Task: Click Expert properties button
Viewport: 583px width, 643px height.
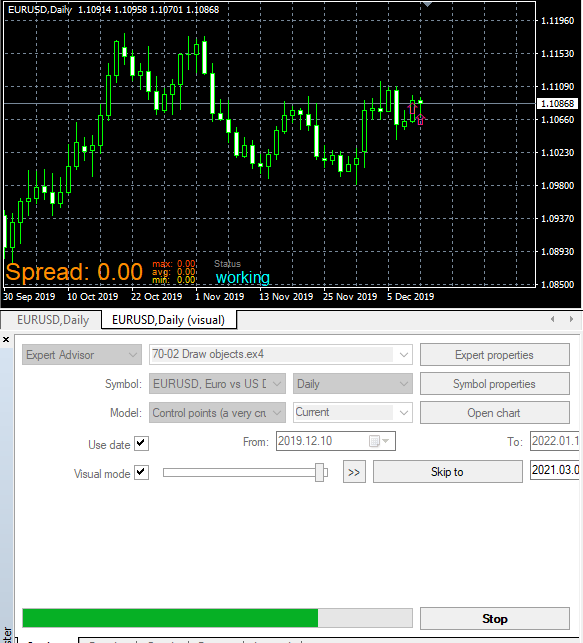Action: coord(494,355)
